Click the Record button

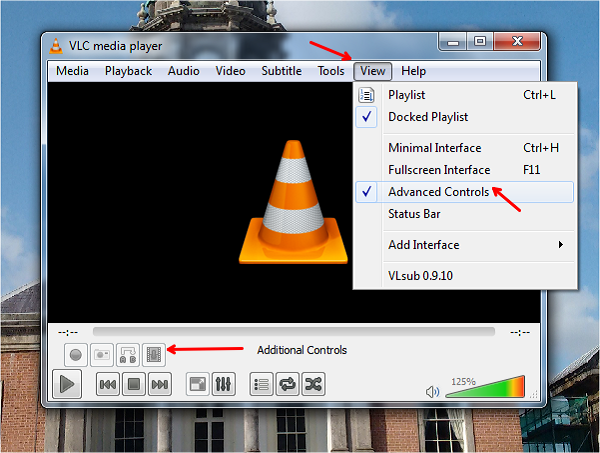coord(76,355)
